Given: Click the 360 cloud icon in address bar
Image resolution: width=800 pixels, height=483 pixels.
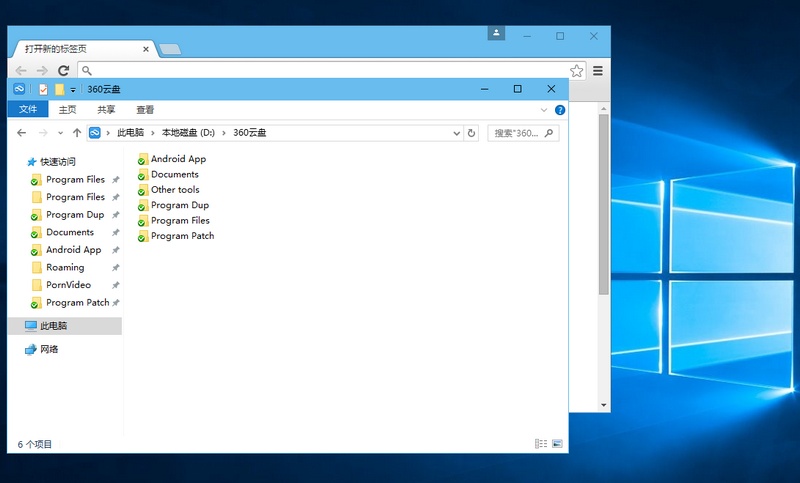Looking at the screenshot, I should pyautogui.click(x=95, y=133).
